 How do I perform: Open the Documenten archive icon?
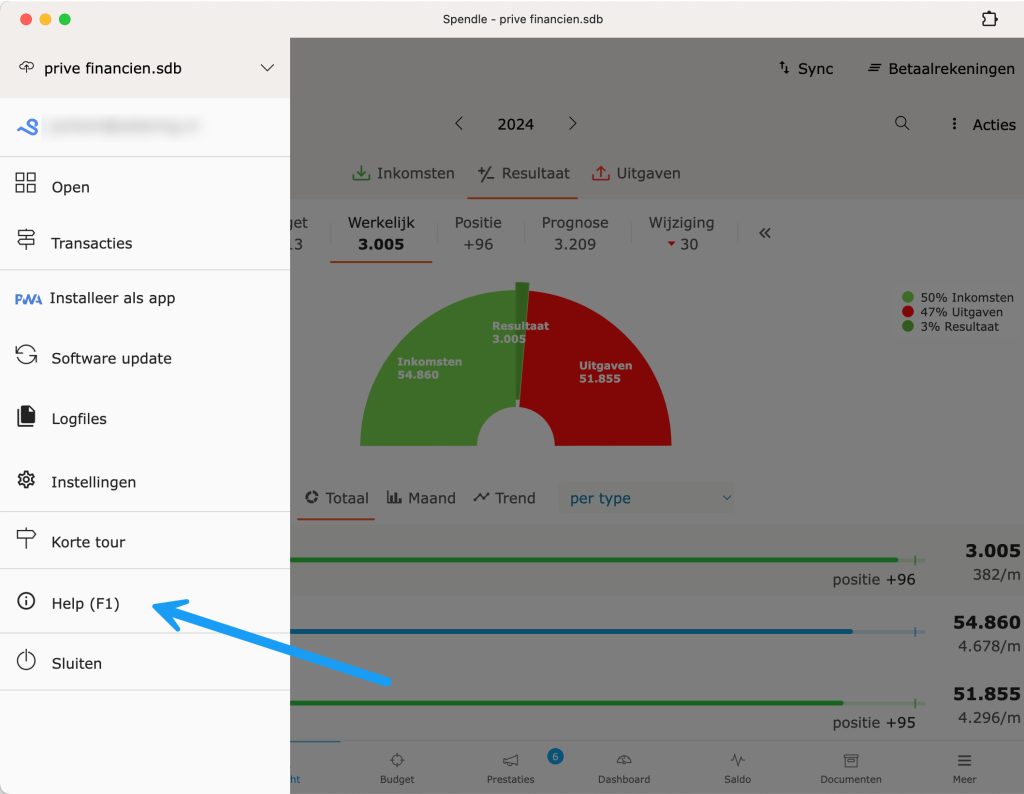coord(851,761)
